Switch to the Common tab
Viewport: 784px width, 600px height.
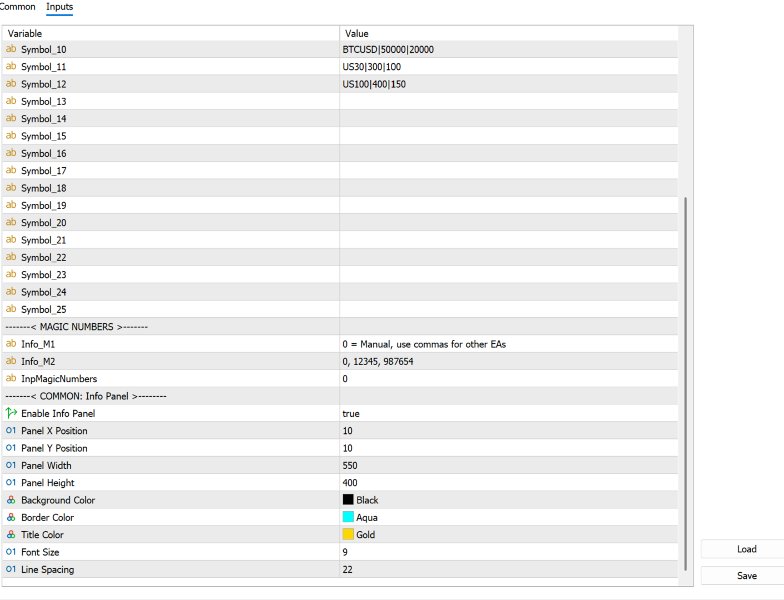point(18,7)
